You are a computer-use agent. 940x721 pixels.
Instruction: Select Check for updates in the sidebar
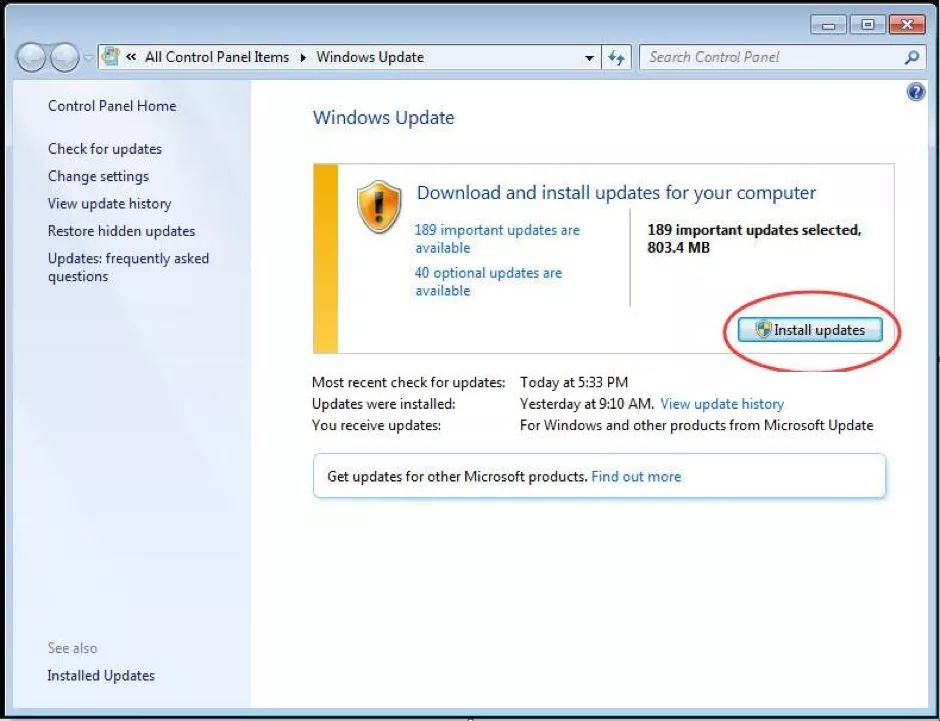[x=104, y=148]
